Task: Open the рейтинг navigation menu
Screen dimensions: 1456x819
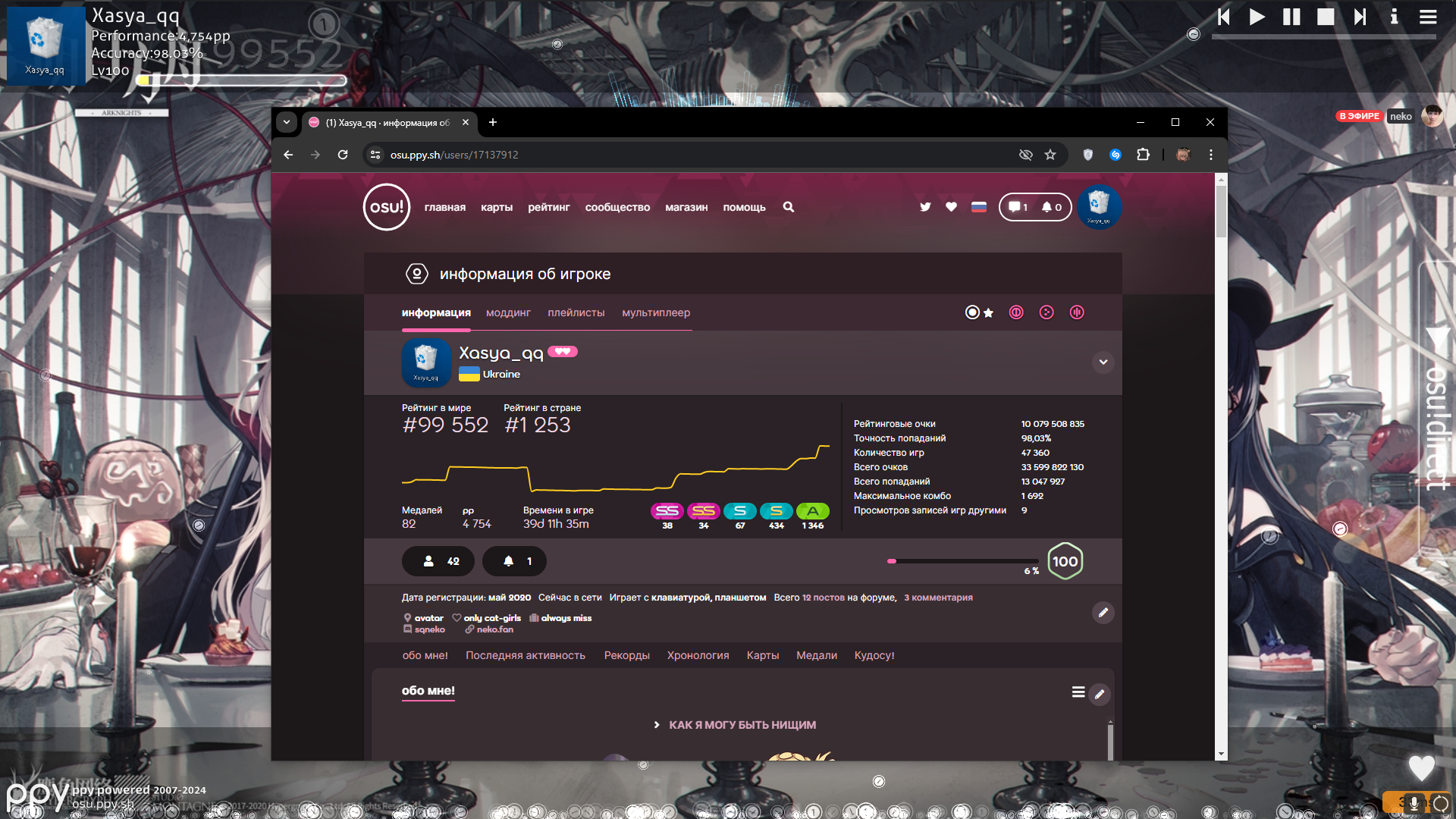Action: coord(548,207)
